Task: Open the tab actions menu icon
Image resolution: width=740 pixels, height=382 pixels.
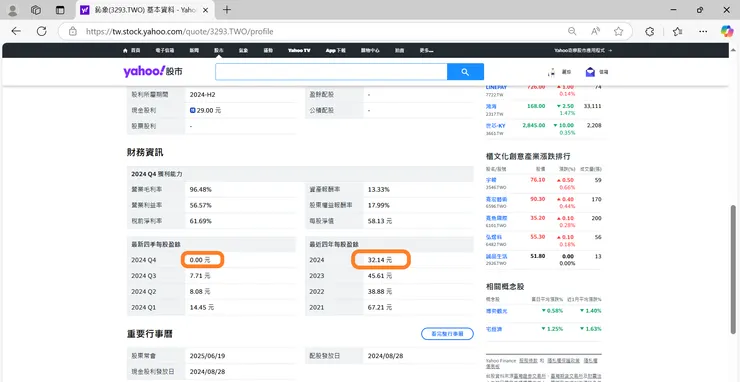Action: [x=60, y=10]
